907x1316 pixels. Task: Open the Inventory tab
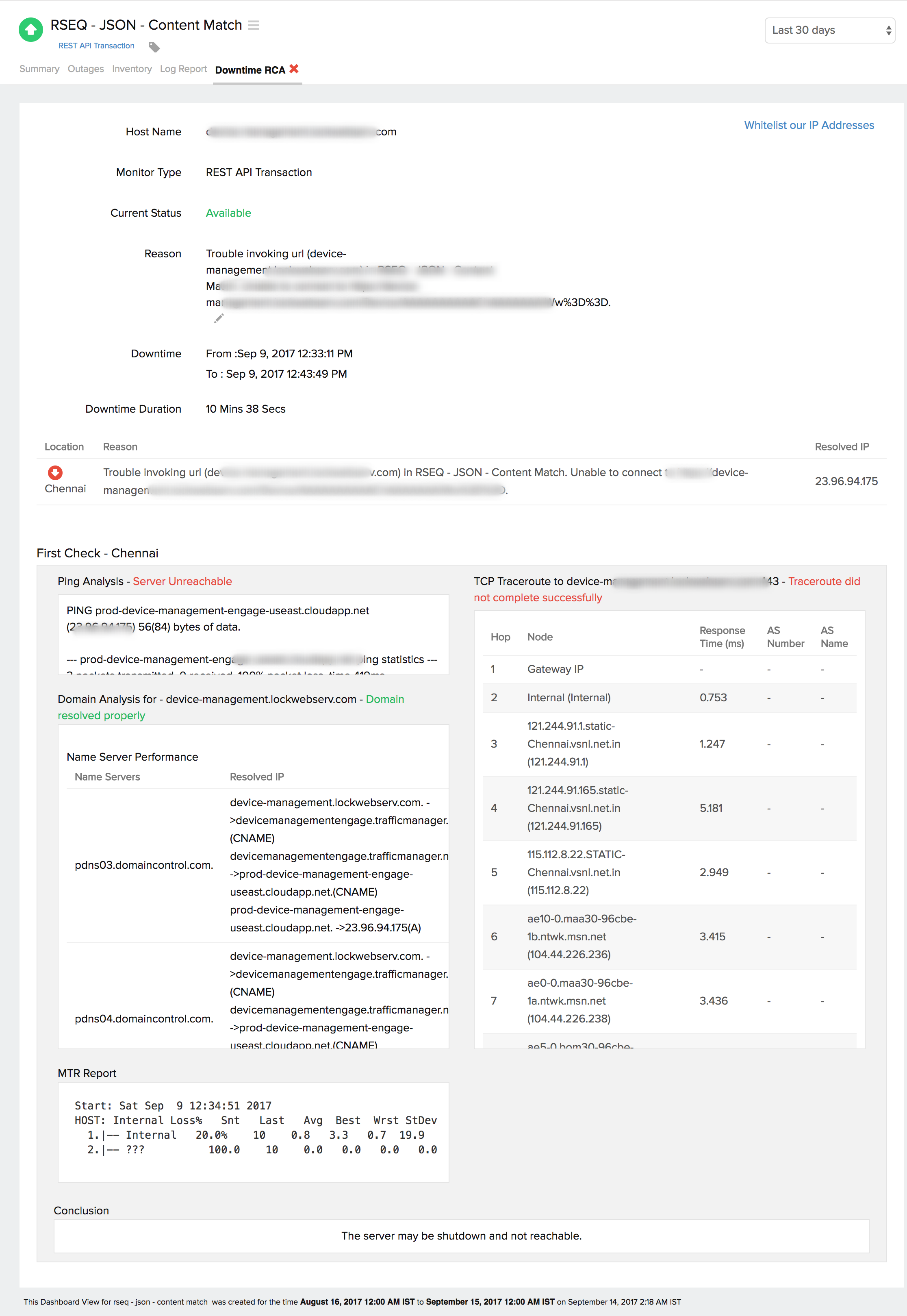[132, 69]
